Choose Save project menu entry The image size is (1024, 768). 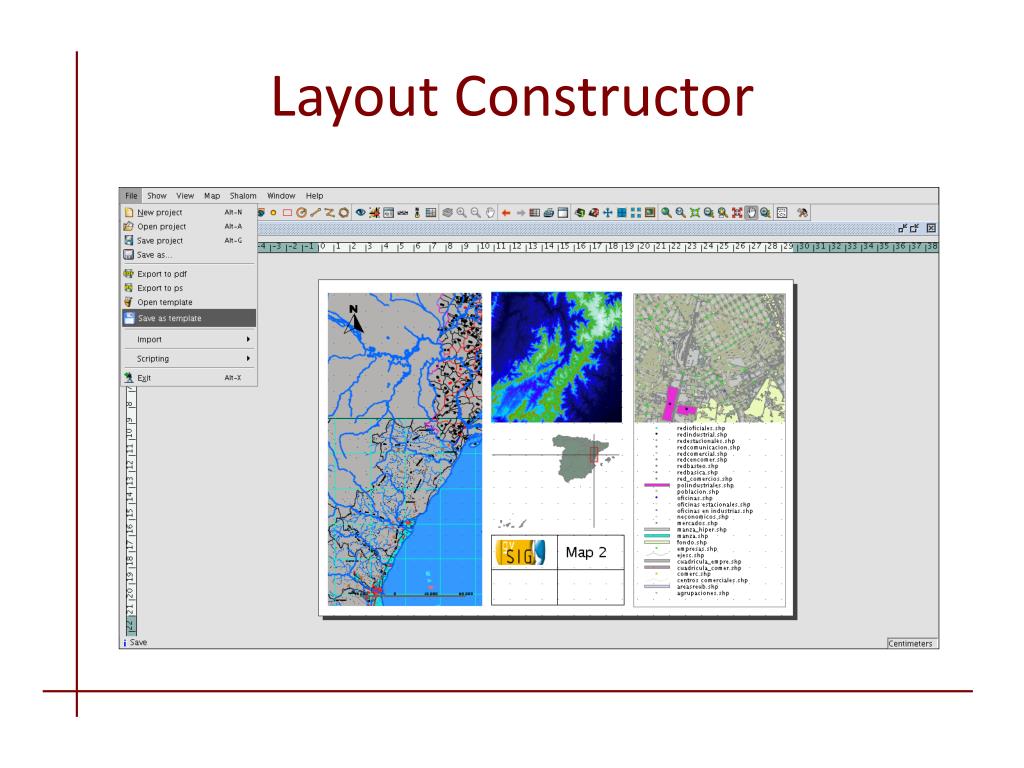click(189, 240)
